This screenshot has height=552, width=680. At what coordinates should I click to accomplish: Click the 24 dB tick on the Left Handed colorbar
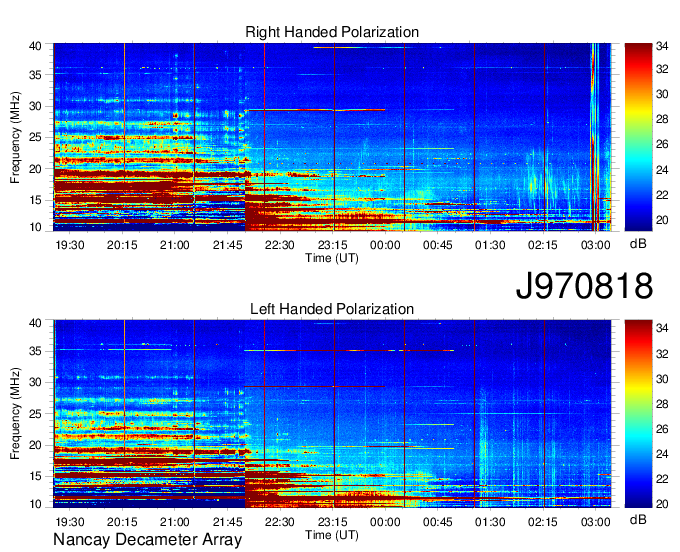coord(662,454)
